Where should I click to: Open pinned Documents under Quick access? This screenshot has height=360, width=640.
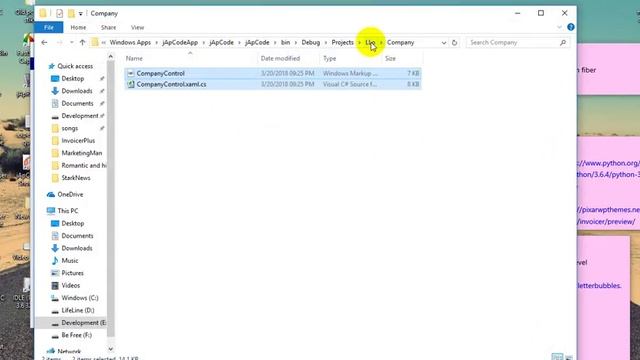(77, 103)
